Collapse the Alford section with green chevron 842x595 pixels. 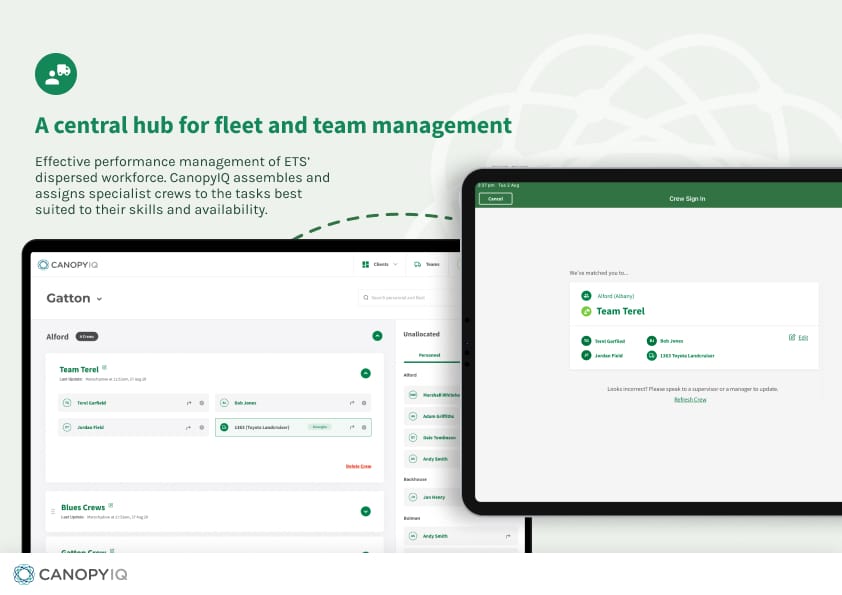tap(378, 336)
